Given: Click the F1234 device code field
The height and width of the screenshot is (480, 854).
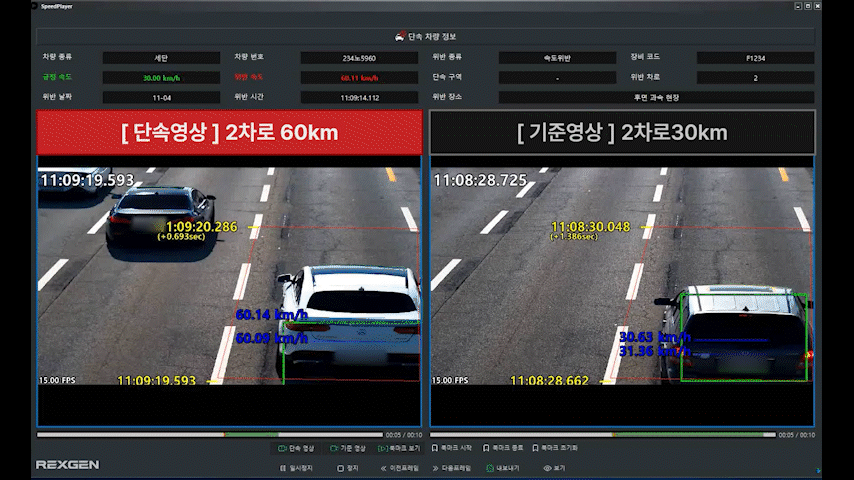Looking at the screenshot, I should point(755,58).
